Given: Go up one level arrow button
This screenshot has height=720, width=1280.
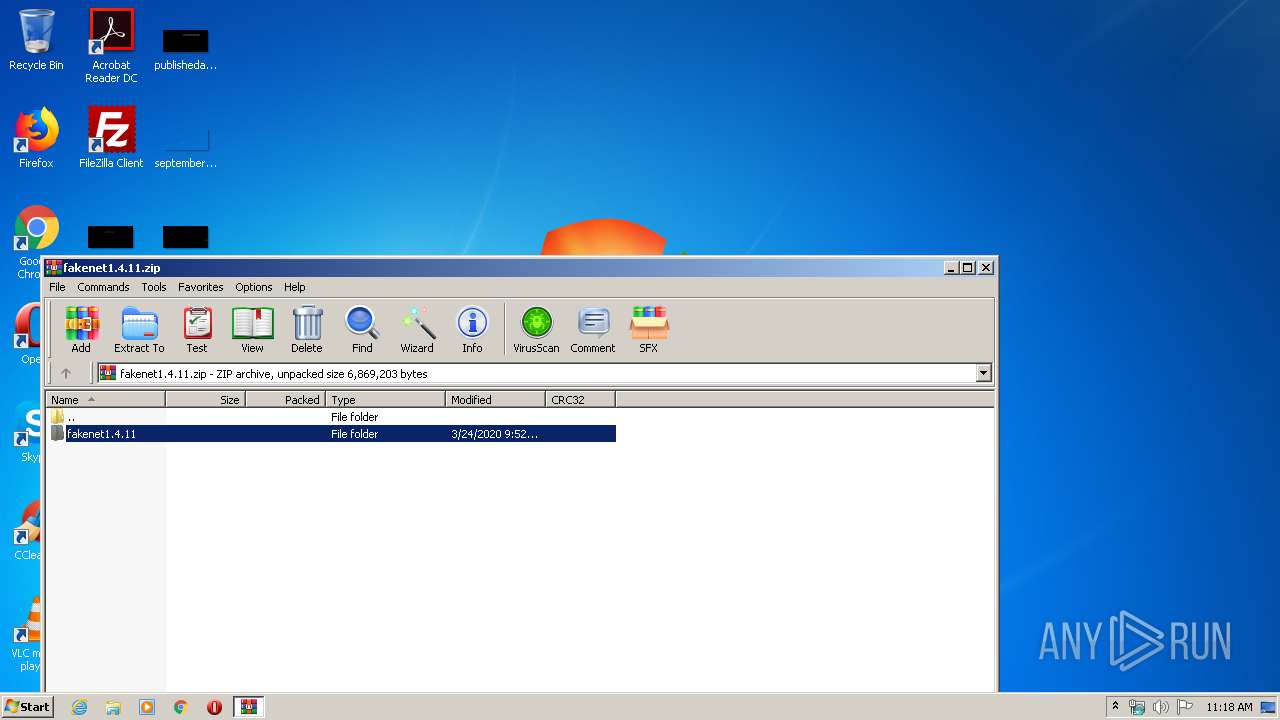Looking at the screenshot, I should click(66, 373).
